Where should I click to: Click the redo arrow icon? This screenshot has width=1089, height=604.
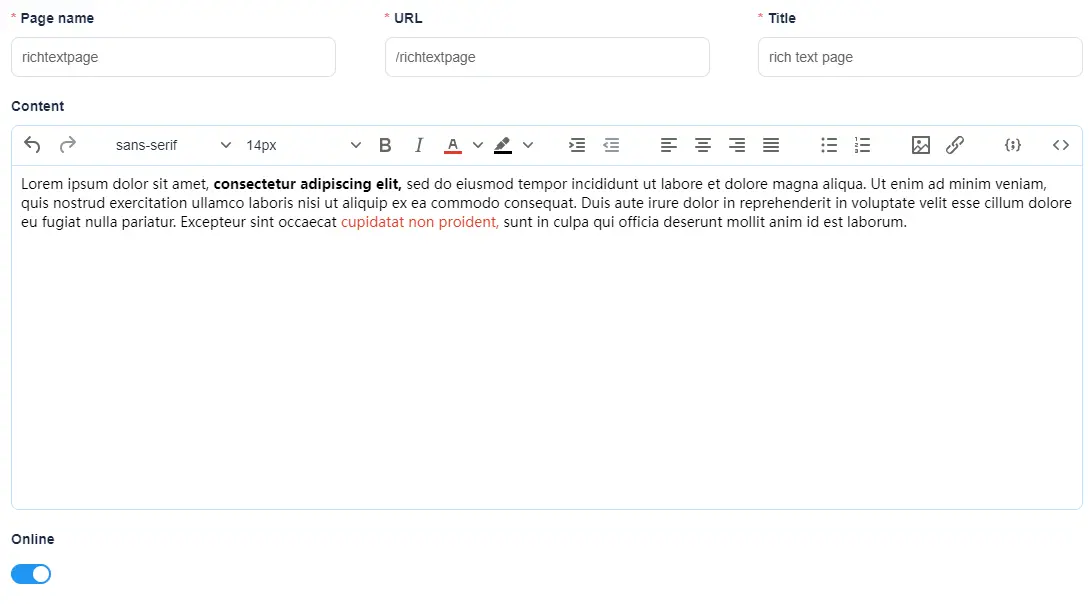[x=68, y=145]
